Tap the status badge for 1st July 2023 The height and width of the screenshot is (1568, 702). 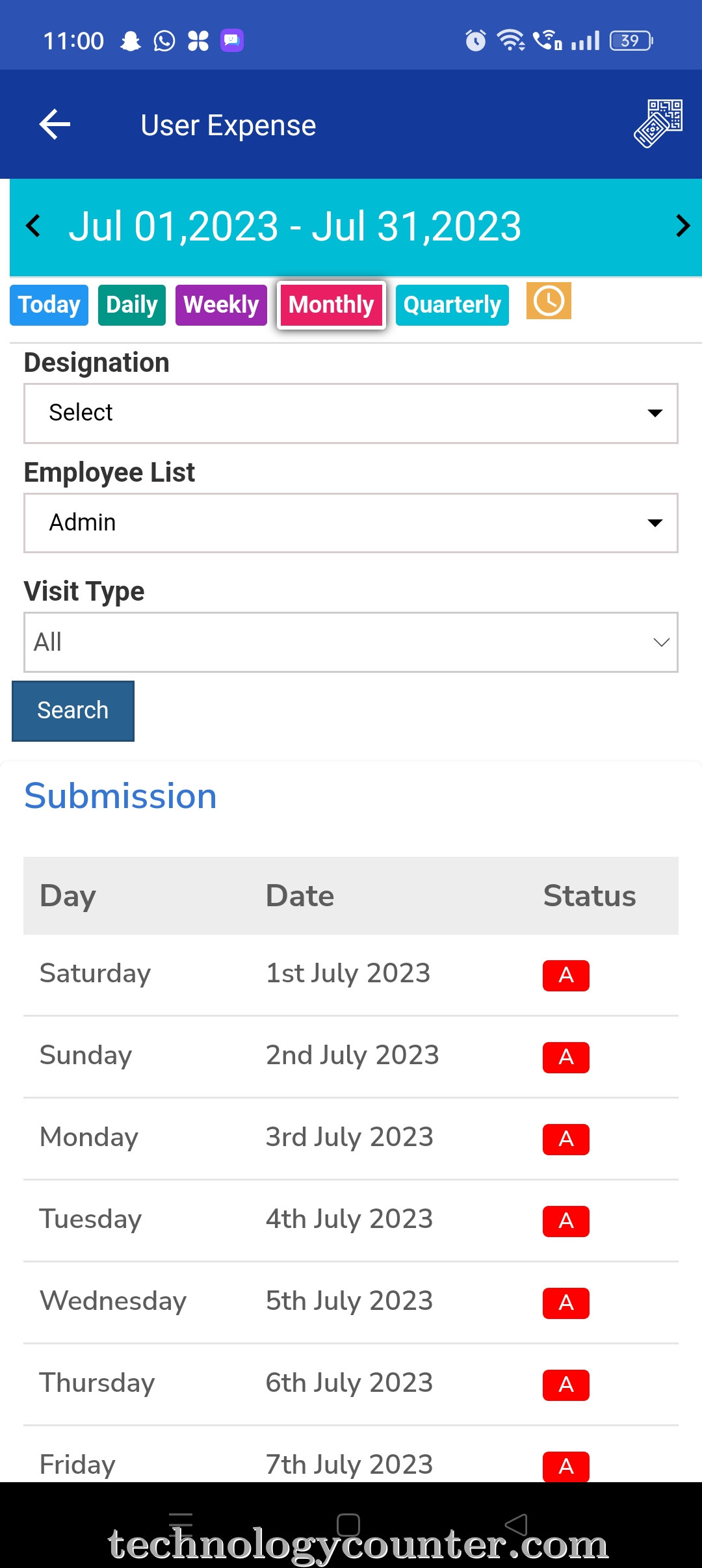[x=566, y=975]
